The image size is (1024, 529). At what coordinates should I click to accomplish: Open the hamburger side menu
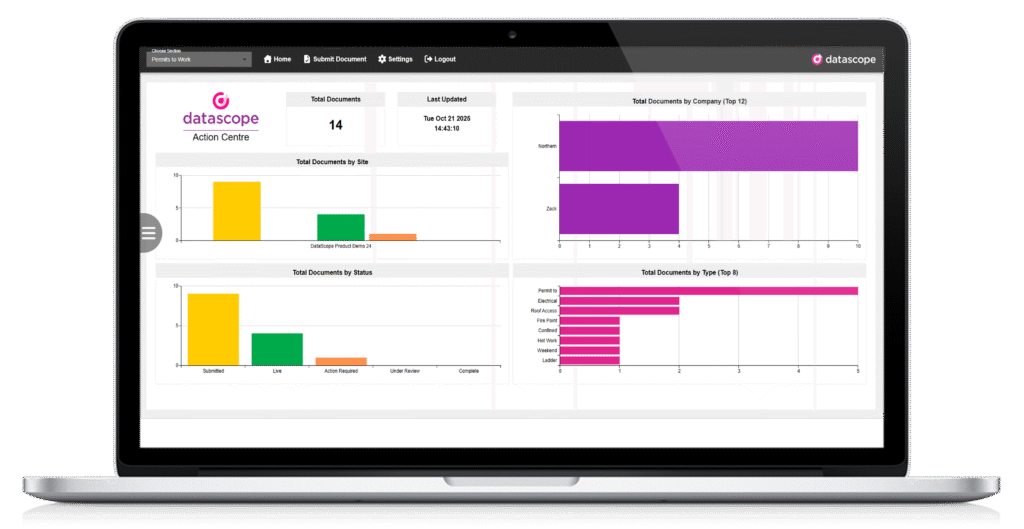pyautogui.click(x=149, y=233)
